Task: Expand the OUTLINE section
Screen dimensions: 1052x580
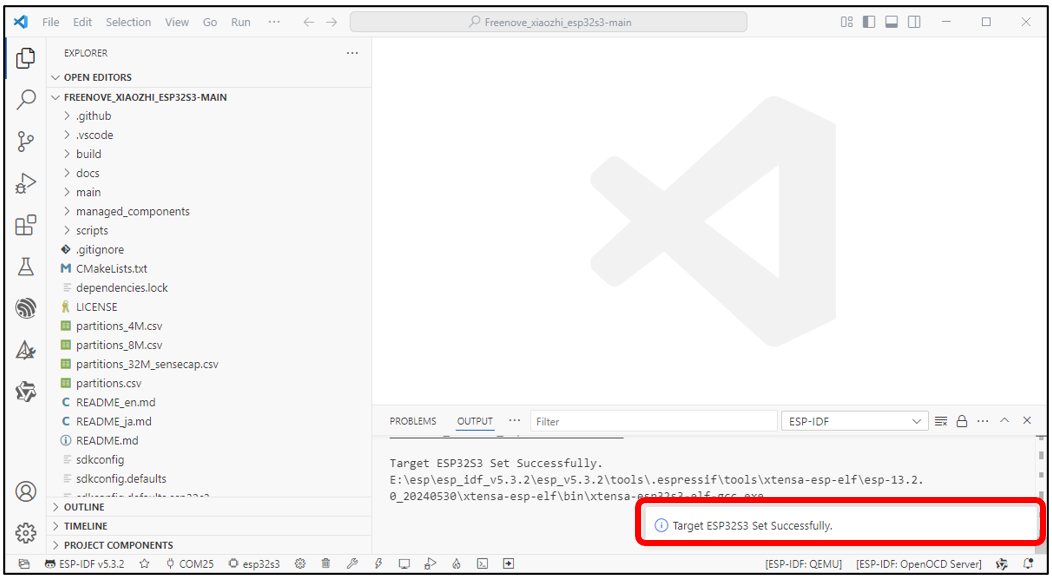Action: (209, 507)
